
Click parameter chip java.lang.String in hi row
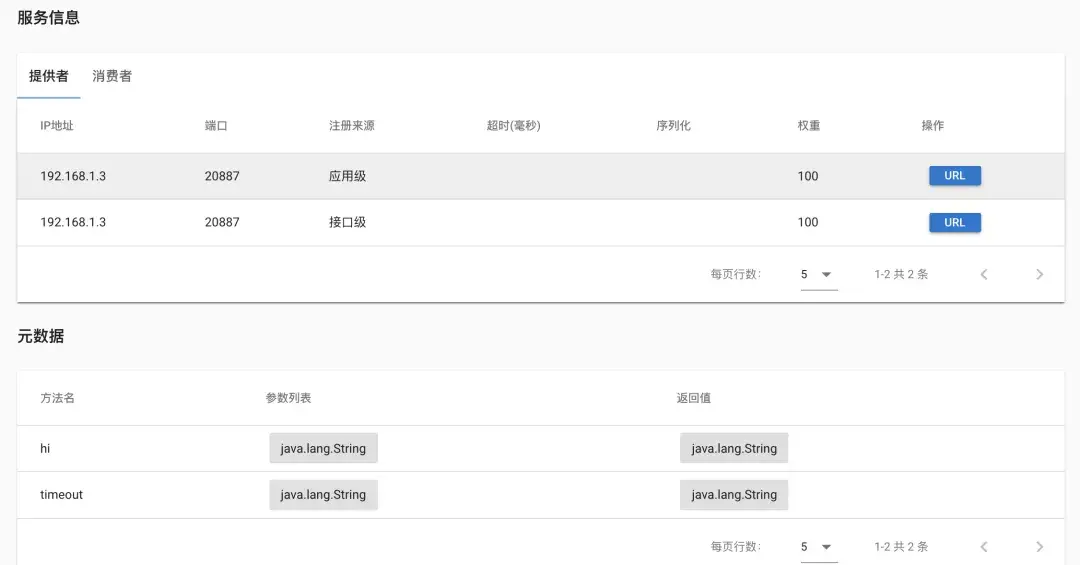323,449
